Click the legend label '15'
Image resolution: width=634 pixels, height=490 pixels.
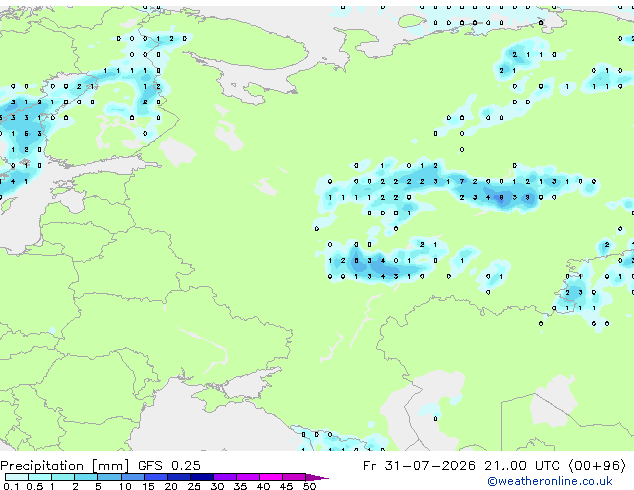click(148, 486)
